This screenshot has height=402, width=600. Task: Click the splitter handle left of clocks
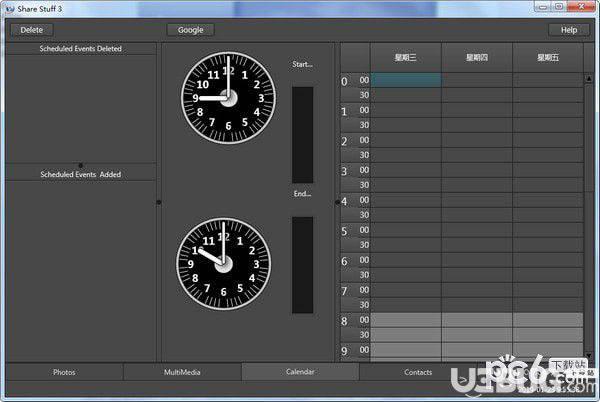tap(159, 202)
